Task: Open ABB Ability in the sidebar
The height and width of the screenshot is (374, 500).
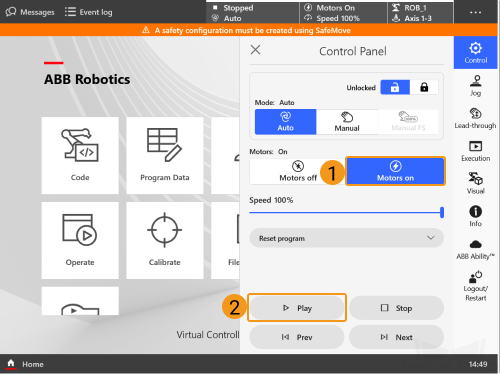Action: 475,249
